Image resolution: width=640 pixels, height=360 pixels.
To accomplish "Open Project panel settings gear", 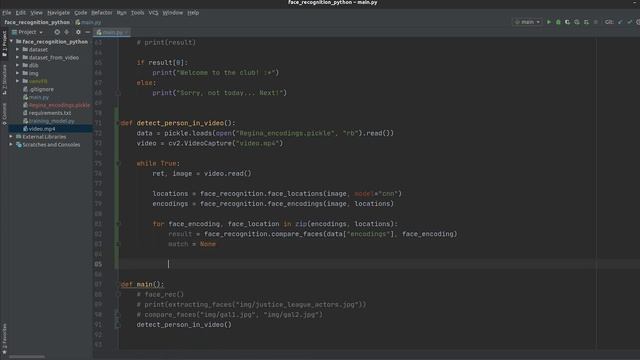I will [78, 32].
